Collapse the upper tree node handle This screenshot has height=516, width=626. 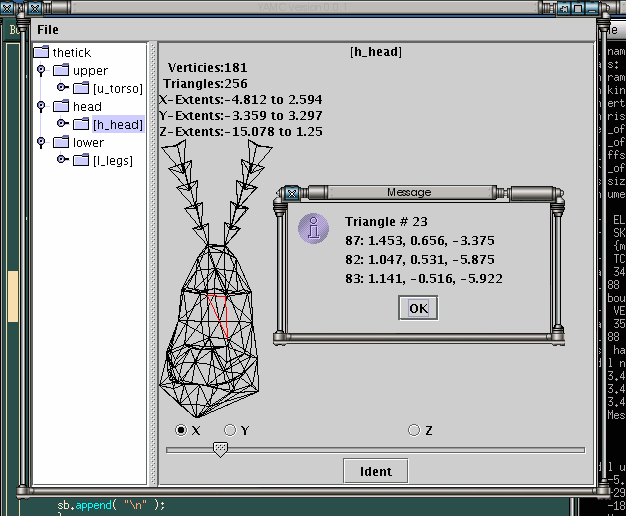(x=41, y=70)
